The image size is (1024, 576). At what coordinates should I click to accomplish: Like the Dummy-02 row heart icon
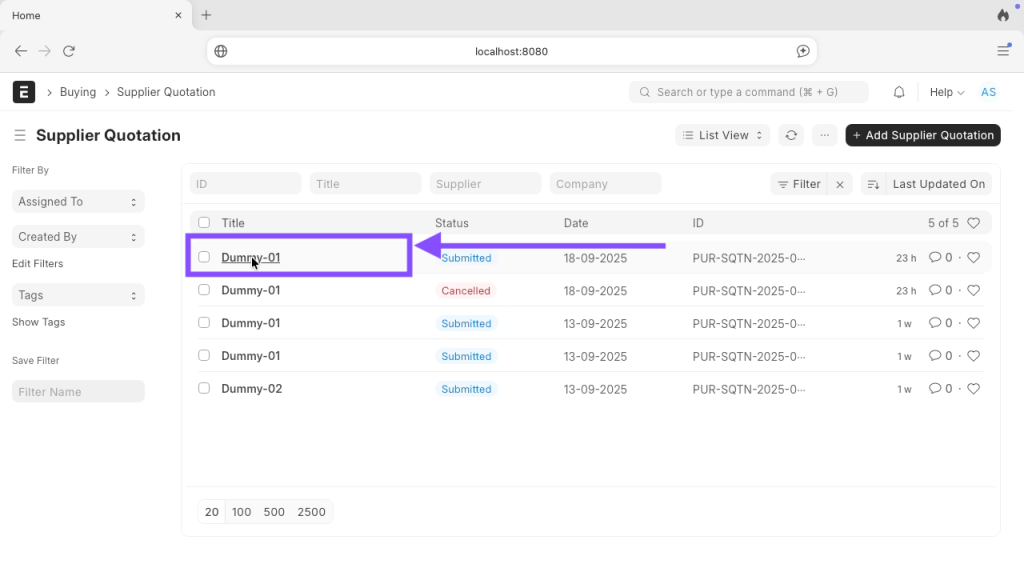(973, 389)
